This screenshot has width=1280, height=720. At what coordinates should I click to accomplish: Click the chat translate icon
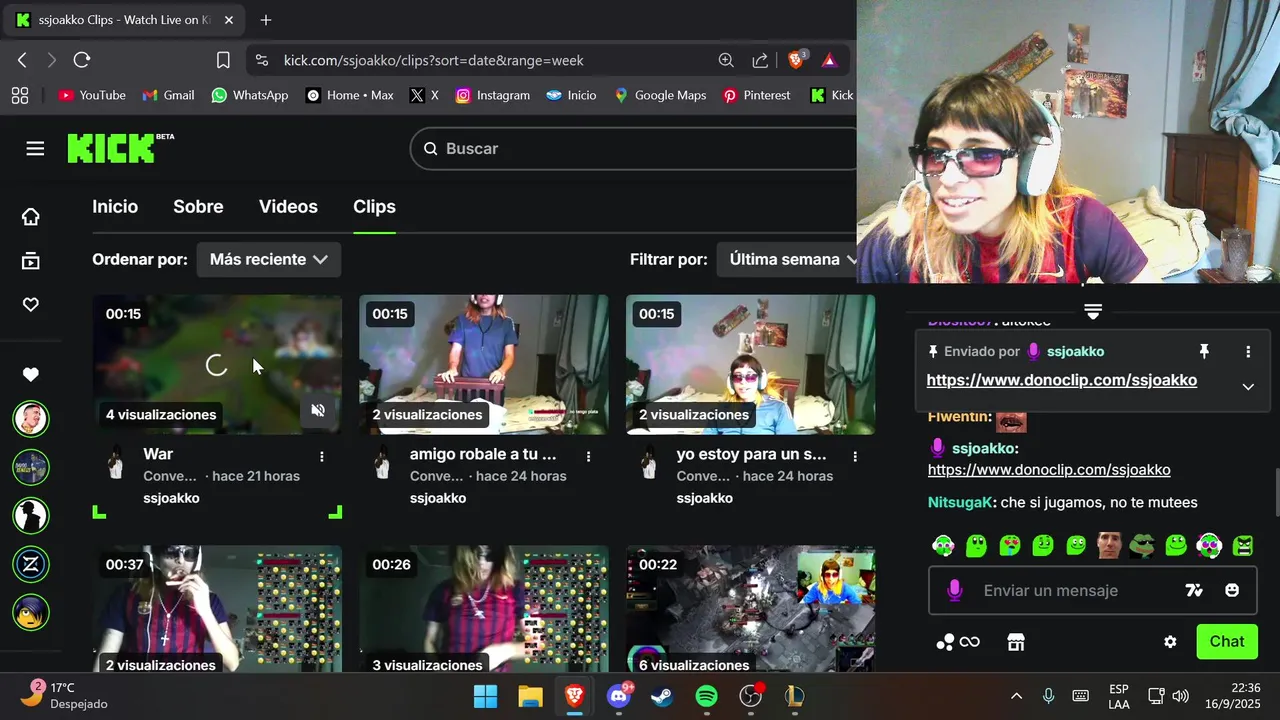click(1194, 590)
